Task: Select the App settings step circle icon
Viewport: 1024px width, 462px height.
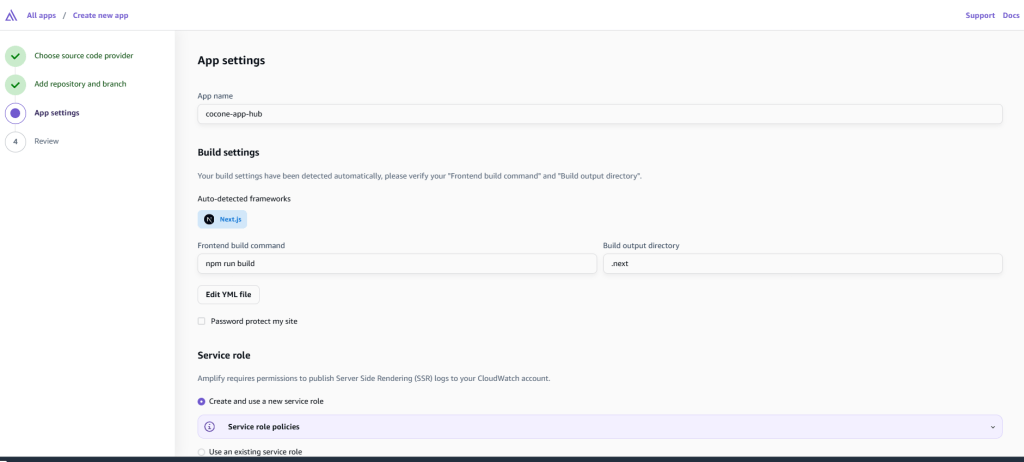Action: point(15,113)
